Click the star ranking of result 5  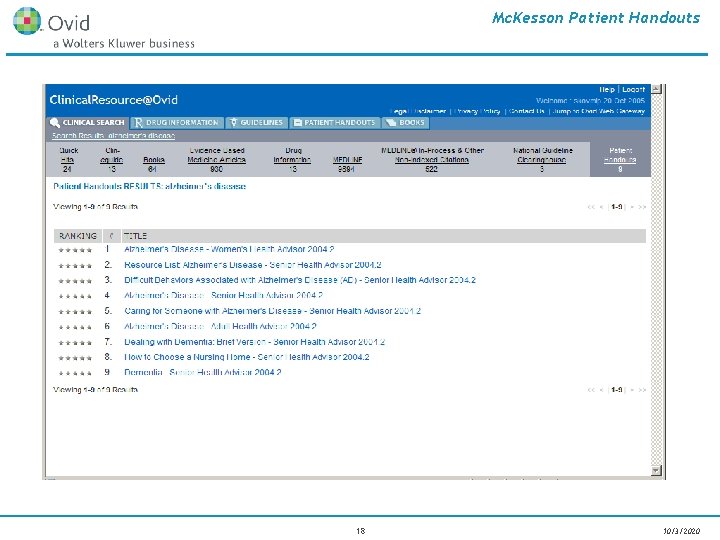click(75, 312)
